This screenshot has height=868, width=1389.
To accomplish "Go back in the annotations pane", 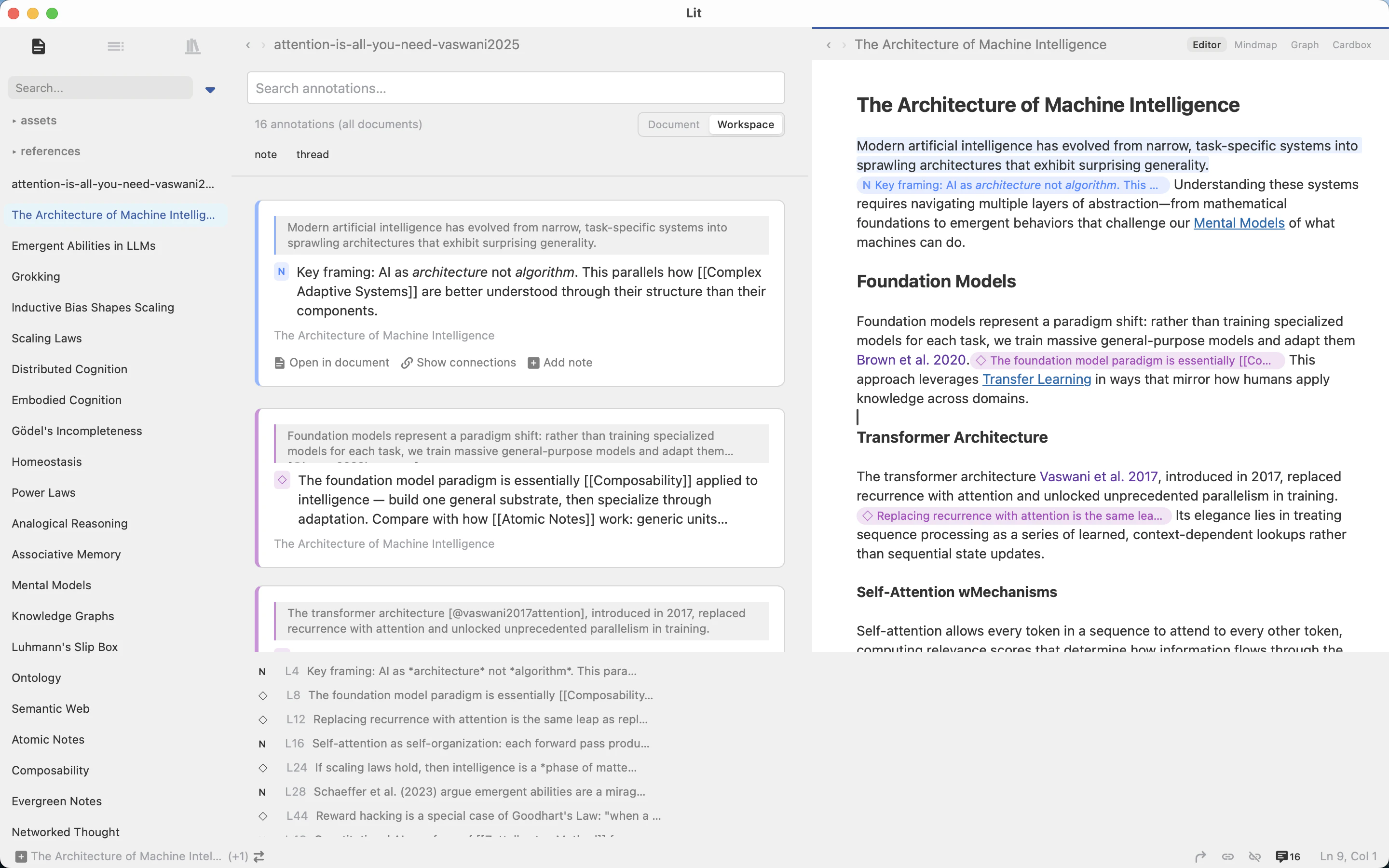I will click(x=248, y=45).
